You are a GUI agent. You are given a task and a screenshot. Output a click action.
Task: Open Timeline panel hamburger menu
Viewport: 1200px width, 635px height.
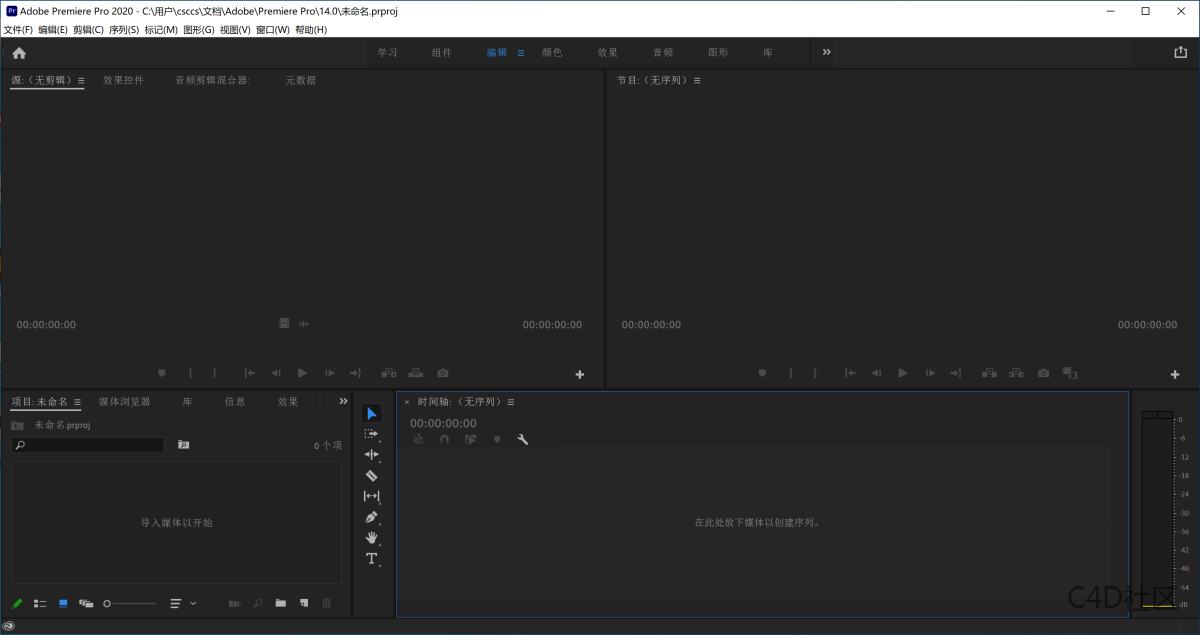pos(511,402)
